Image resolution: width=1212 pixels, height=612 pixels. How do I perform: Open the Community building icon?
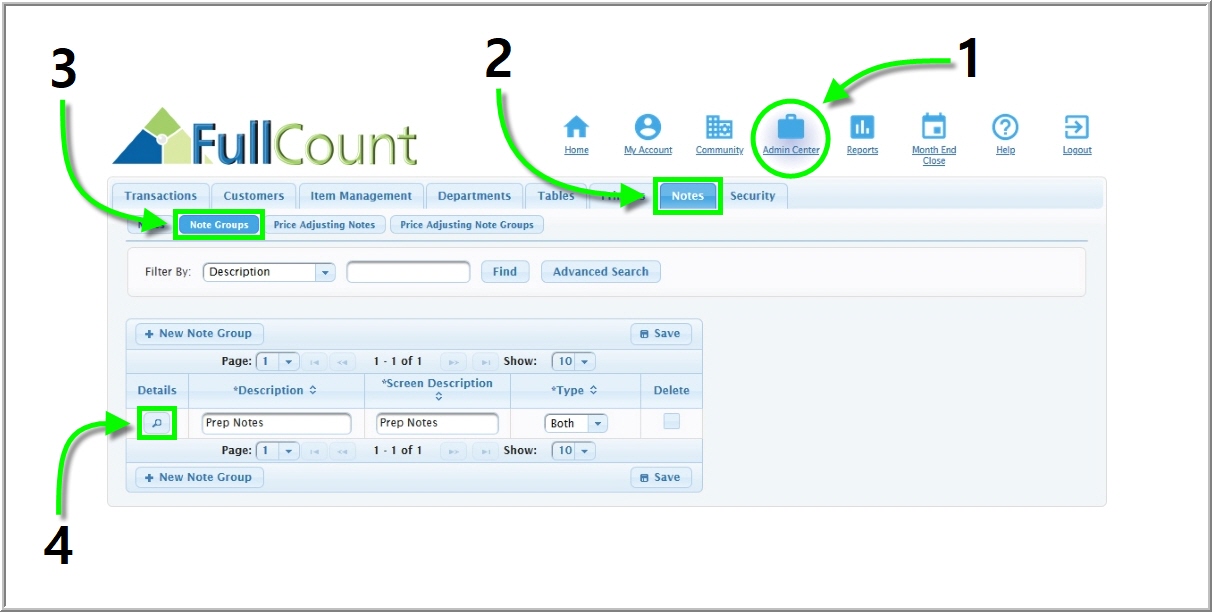pos(719,128)
